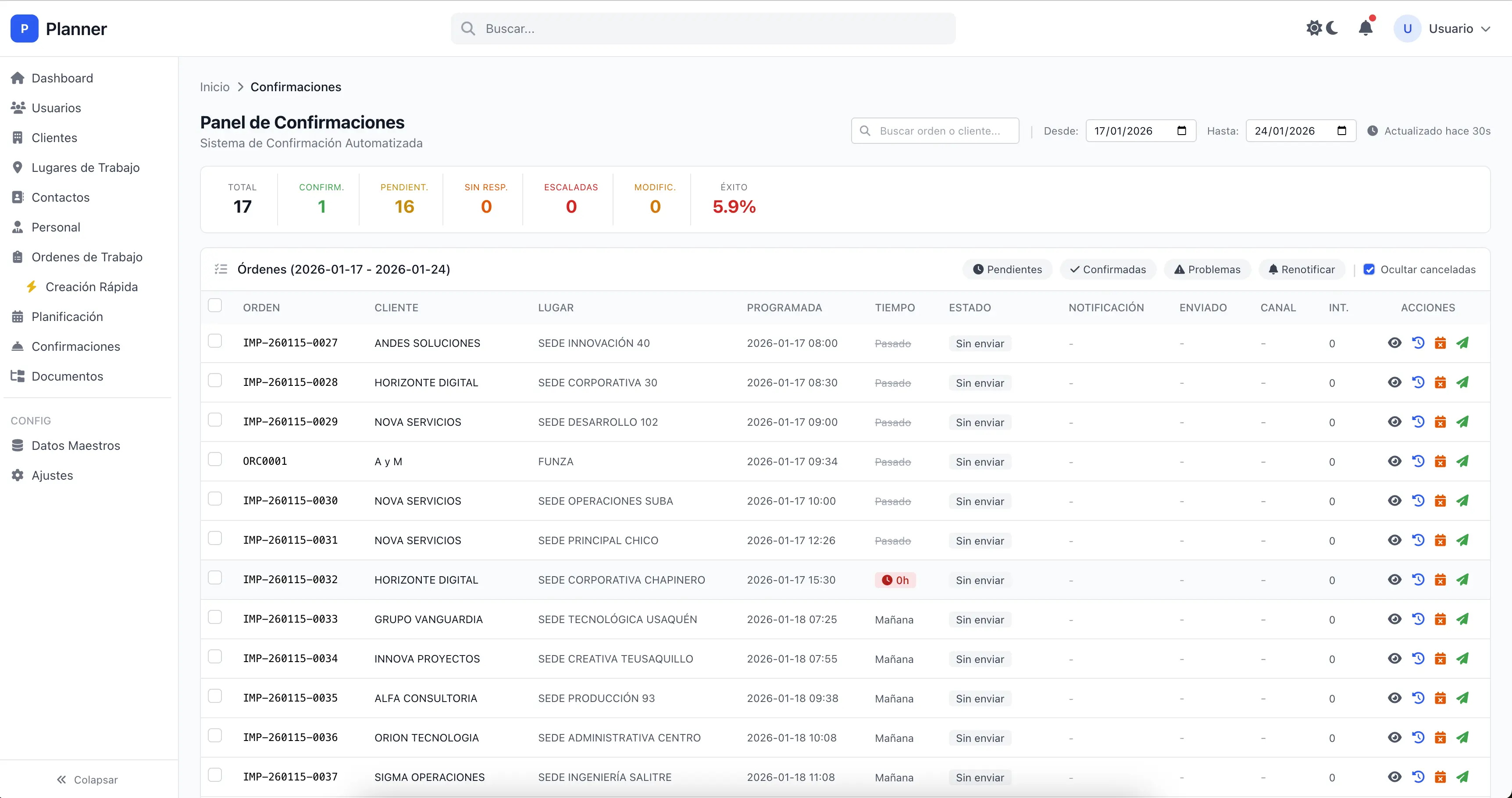Collapse the sidebar with Colapsar
This screenshot has width=1512, height=798.
pos(87,780)
